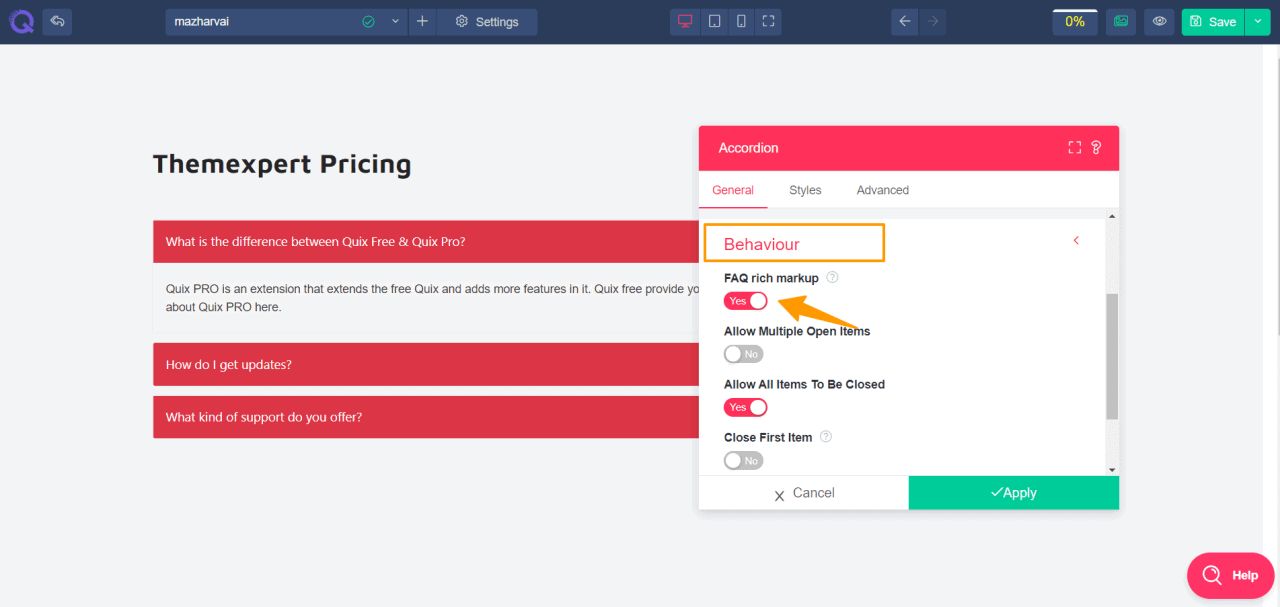Open the page Settings button

click(487, 21)
